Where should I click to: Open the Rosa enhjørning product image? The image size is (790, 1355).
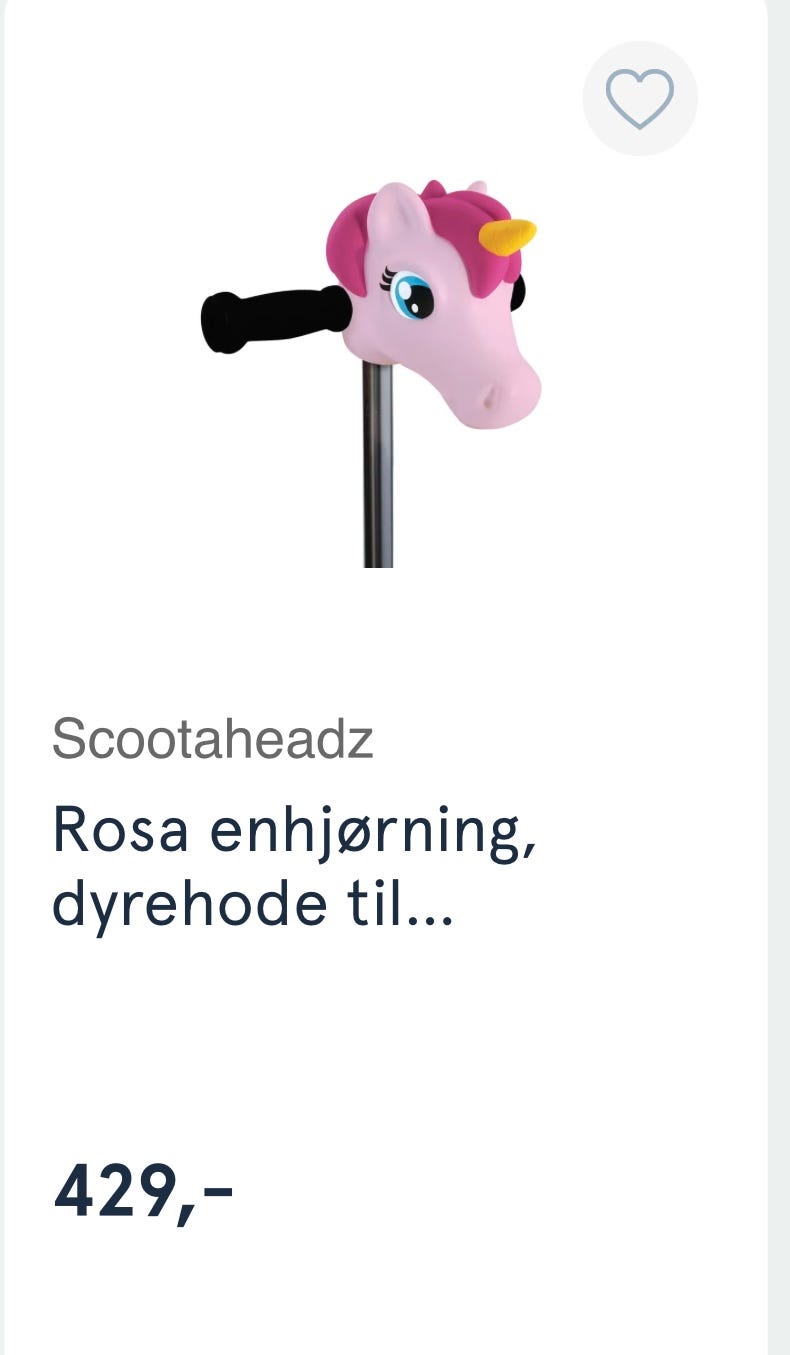point(370,373)
